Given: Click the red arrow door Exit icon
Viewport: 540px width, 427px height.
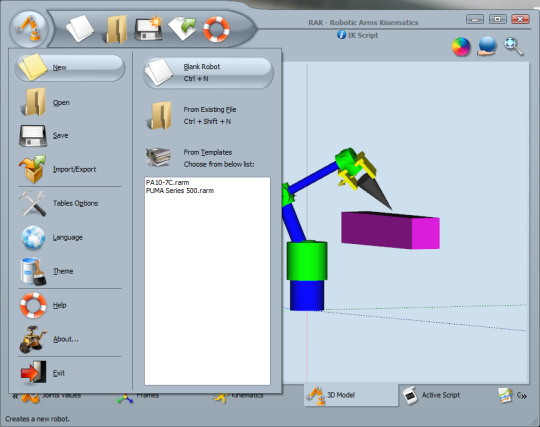Looking at the screenshot, I should click(x=33, y=372).
